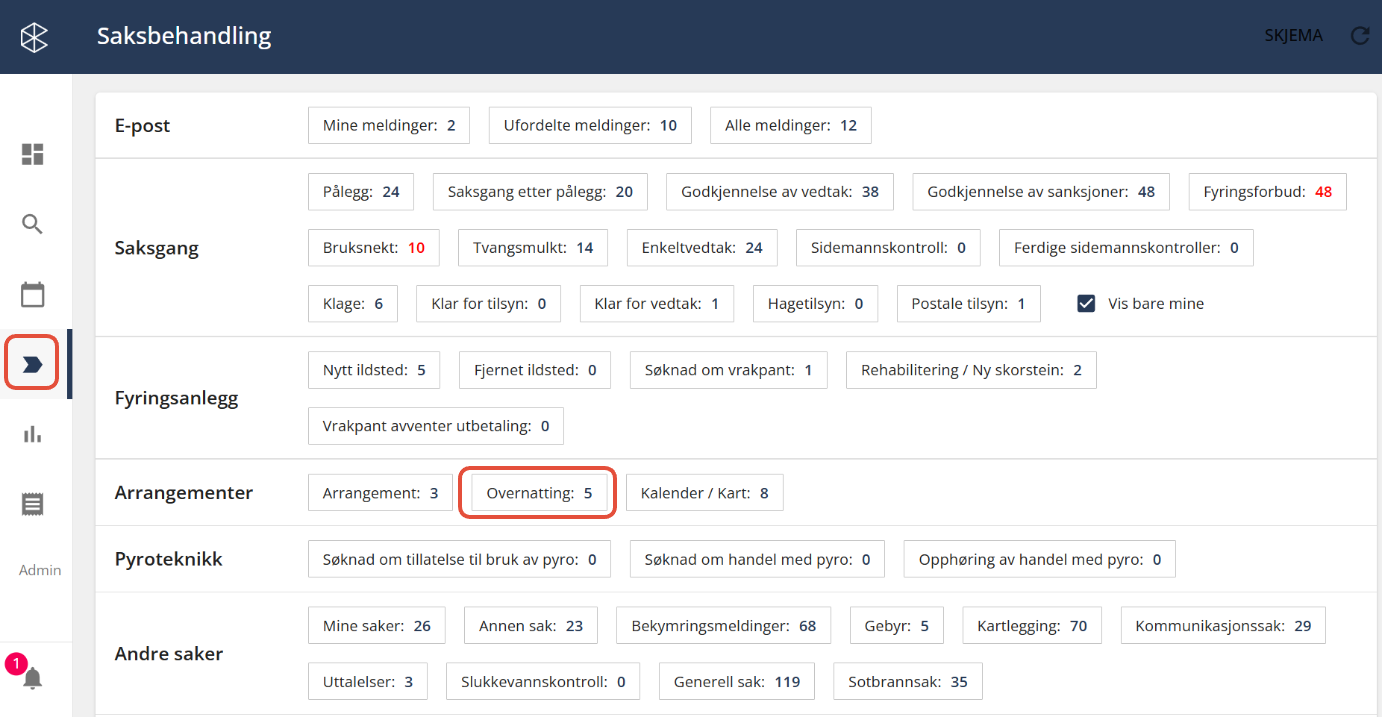Viewport: 1382px width, 717px height.
Task: Open Fjernet ildsted: 0
Action: point(535,370)
